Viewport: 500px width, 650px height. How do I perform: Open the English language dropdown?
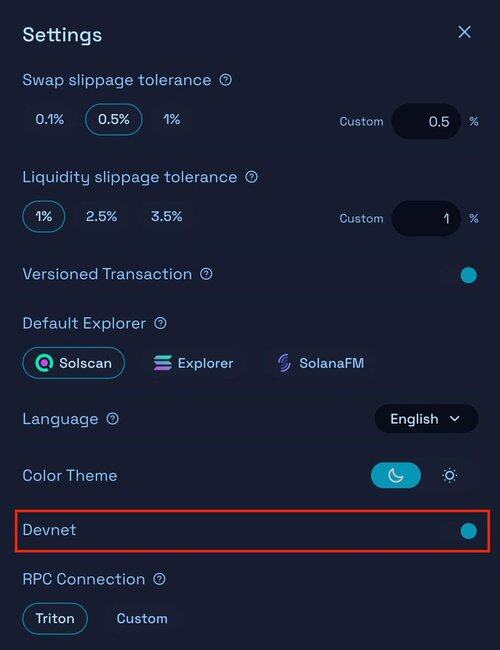click(x=426, y=419)
